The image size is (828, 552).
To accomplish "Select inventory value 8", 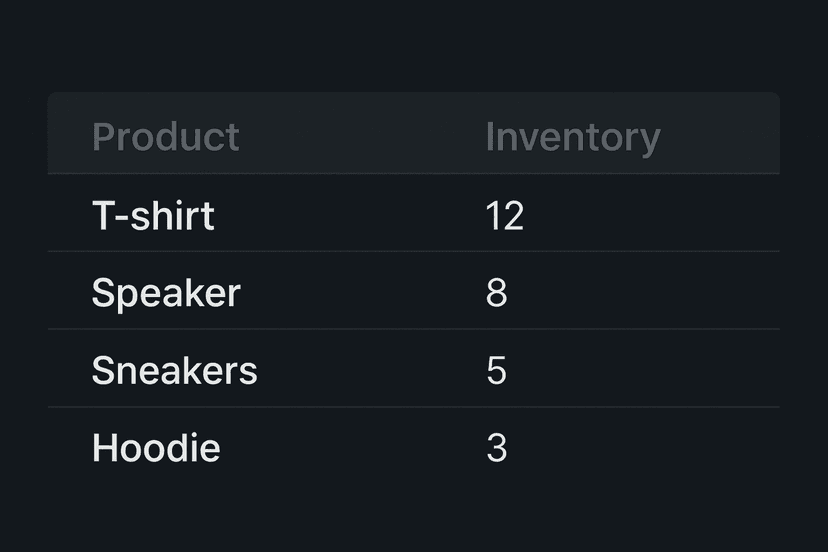I will [x=496, y=293].
